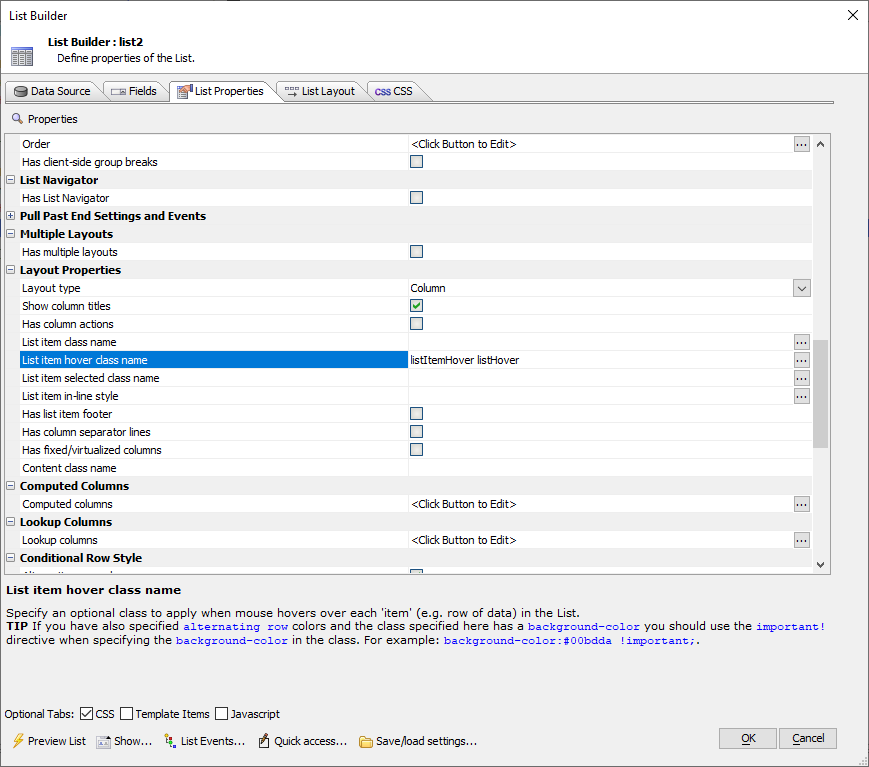Click the Preview List label
This screenshot has width=869, height=767.
coord(57,742)
